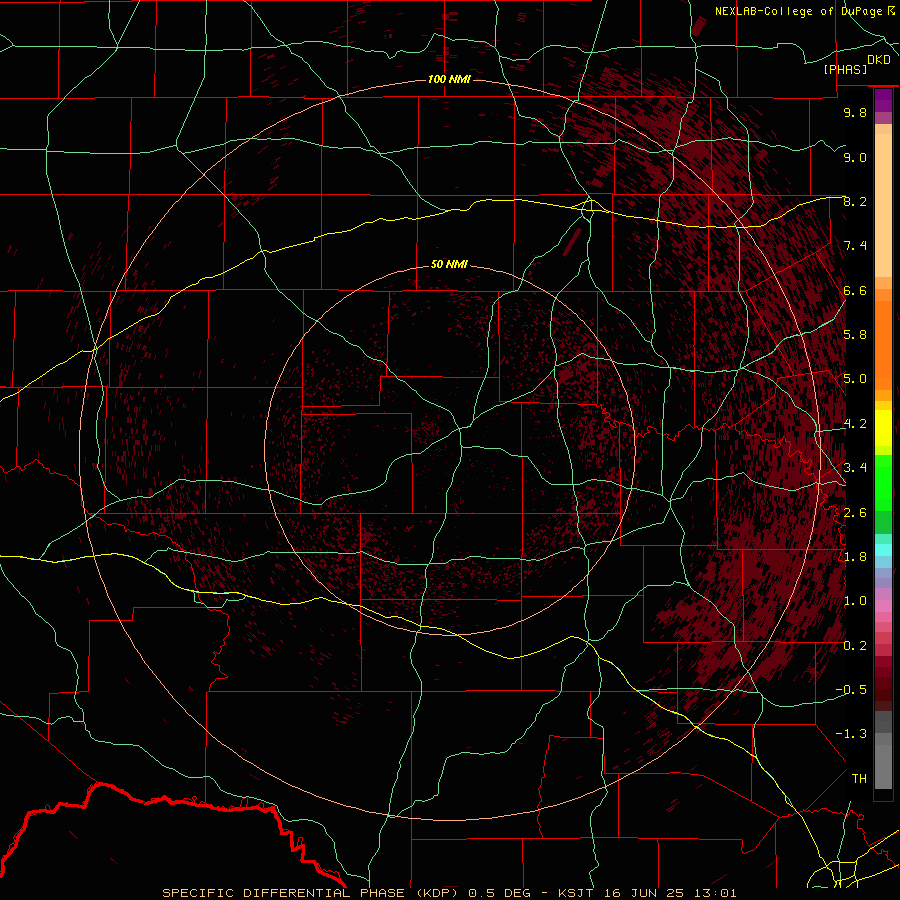This screenshot has width=900, height=900.
Task: Click the 50 NMI range ring label
Action: (x=449, y=265)
